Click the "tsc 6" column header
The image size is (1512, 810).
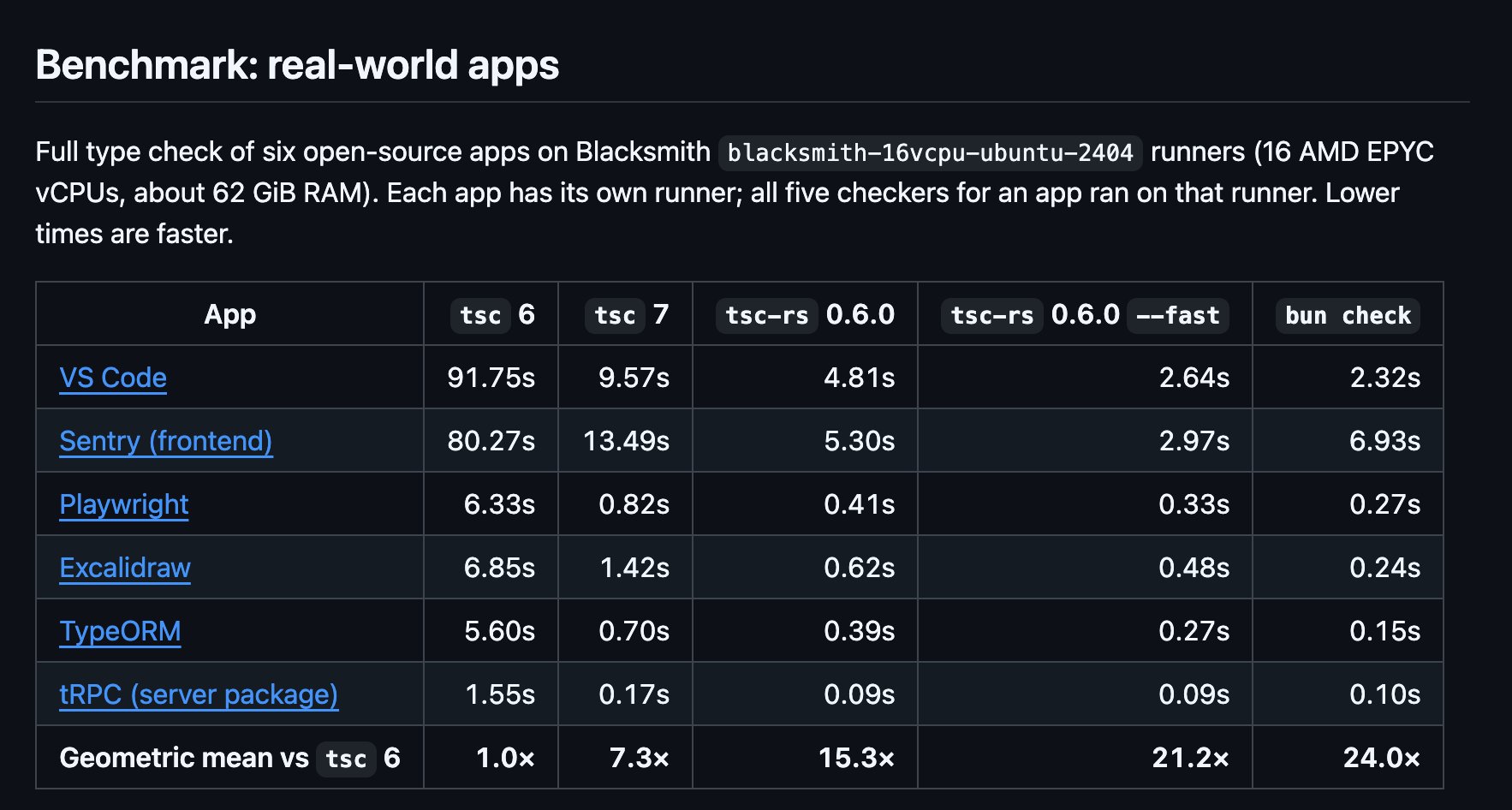492,315
